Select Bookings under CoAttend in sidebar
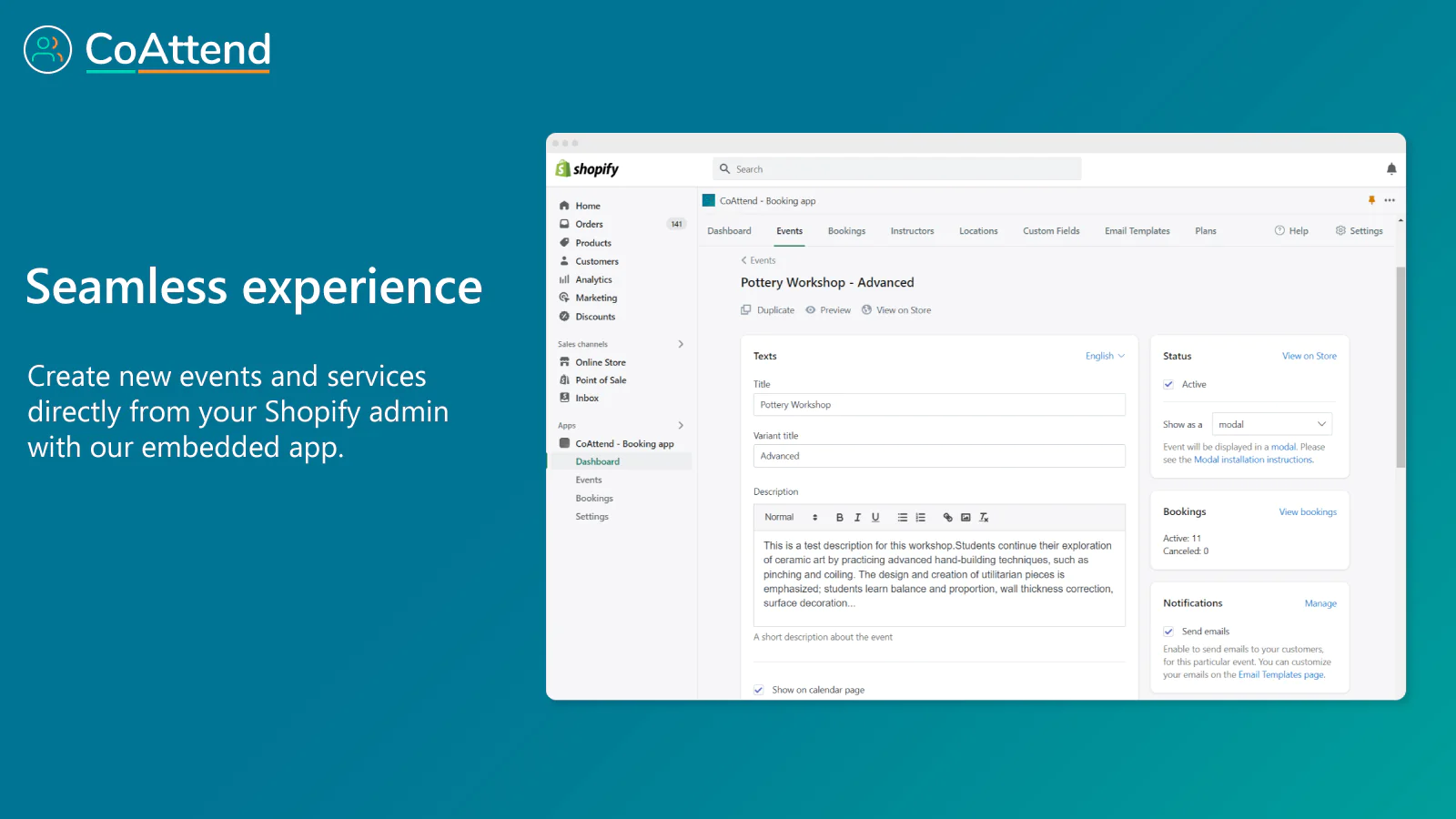The height and width of the screenshot is (819, 1456). [x=594, y=498]
